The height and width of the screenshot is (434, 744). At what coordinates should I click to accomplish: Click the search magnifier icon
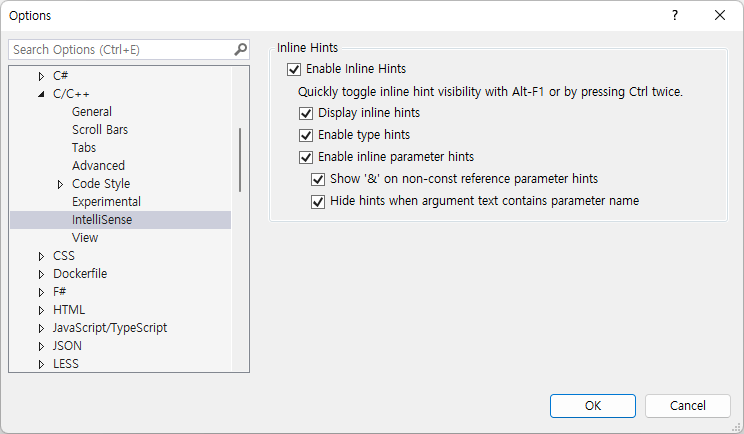point(240,49)
